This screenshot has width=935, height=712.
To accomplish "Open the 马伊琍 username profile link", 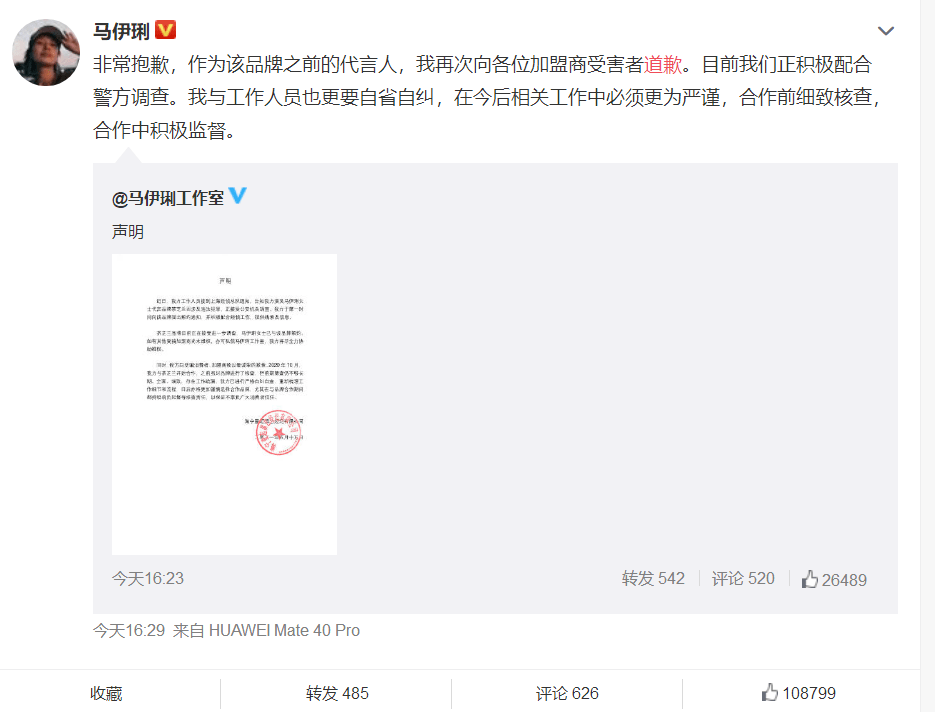I will (x=121, y=30).
